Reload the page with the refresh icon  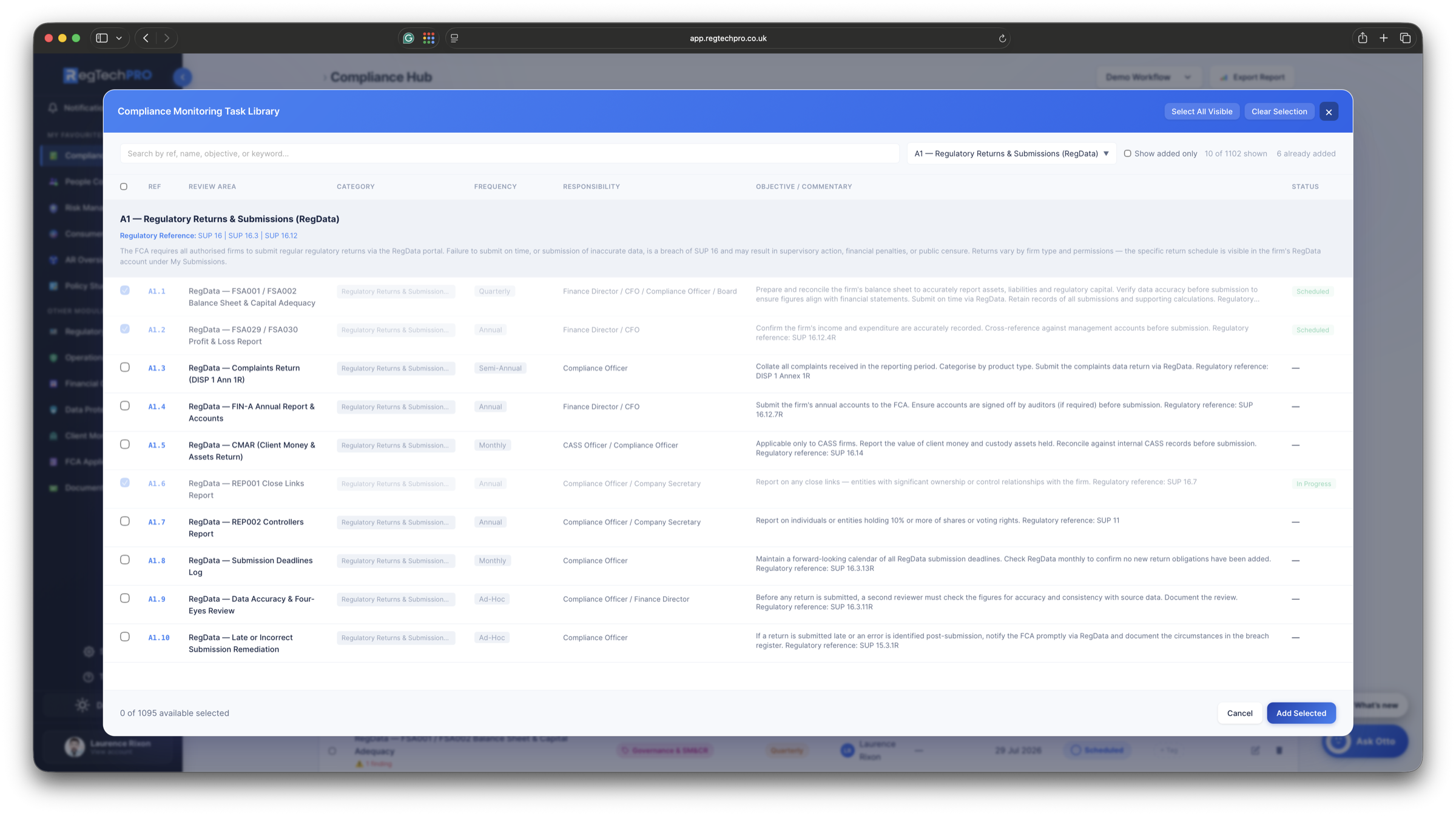pyautogui.click(x=1002, y=38)
